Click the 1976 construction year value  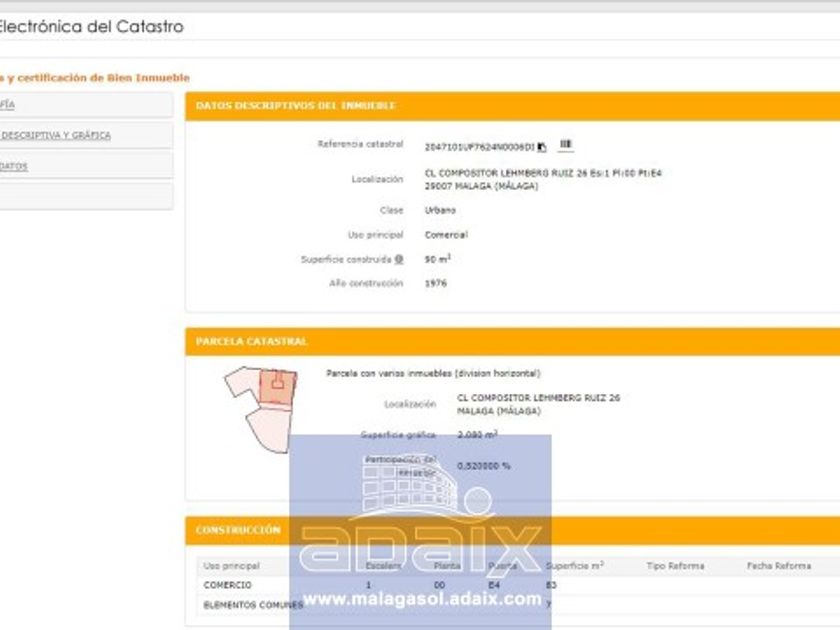click(436, 283)
